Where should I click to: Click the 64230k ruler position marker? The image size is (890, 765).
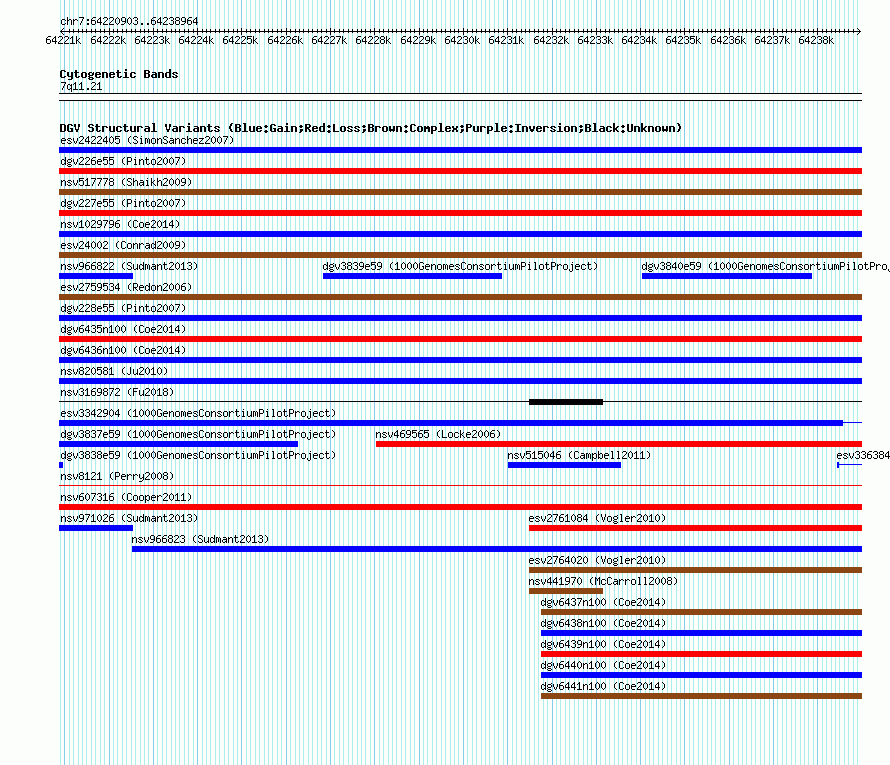[x=462, y=40]
